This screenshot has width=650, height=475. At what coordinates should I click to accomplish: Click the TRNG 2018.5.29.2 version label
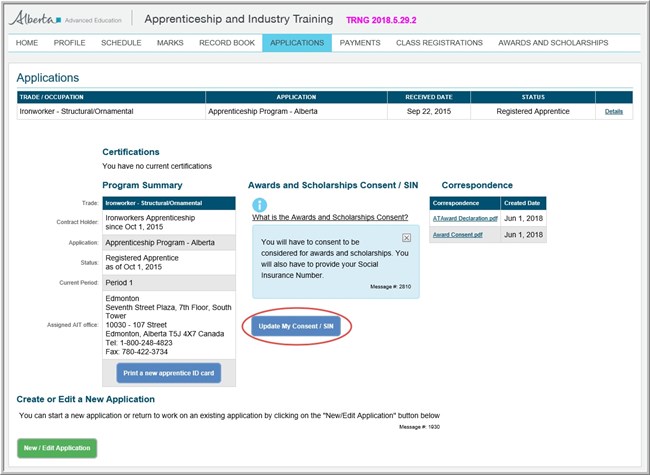coord(381,20)
